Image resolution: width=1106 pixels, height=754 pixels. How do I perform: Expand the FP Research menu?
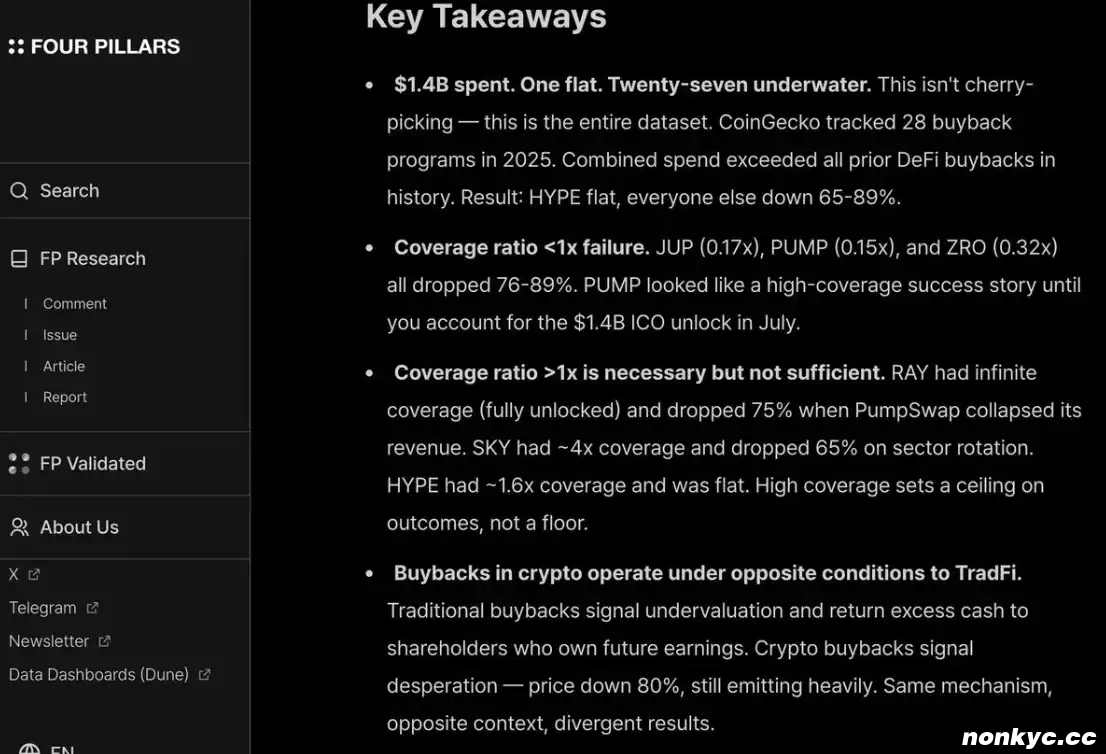coord(93,259)
